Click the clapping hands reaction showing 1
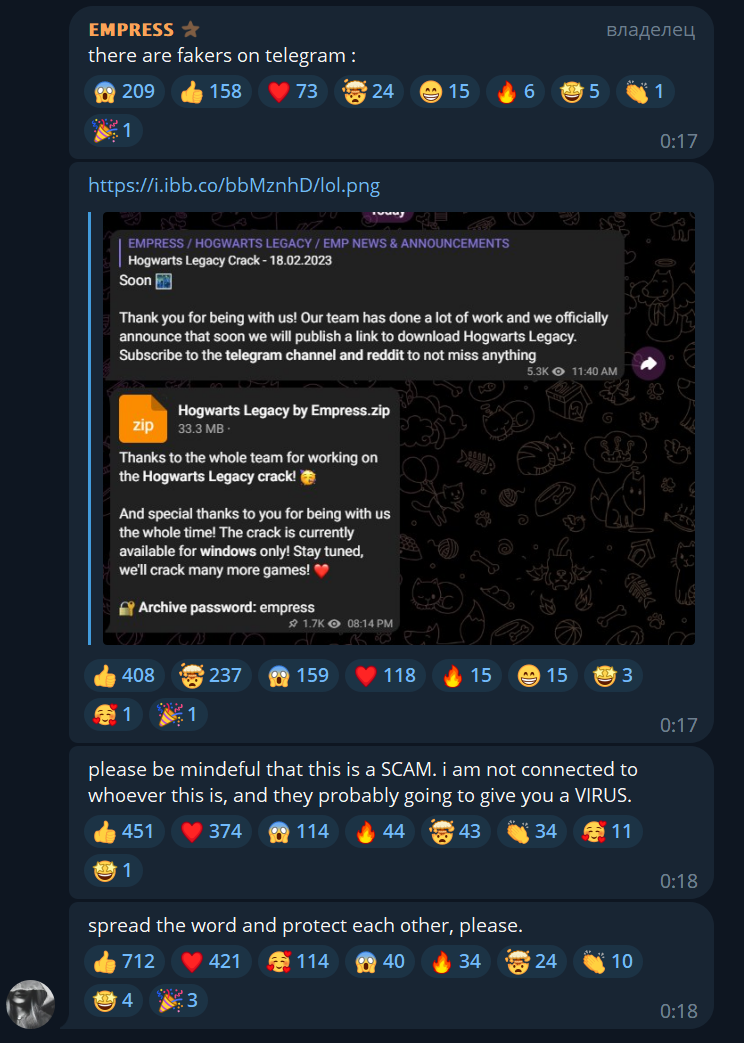 coord(646,91)
